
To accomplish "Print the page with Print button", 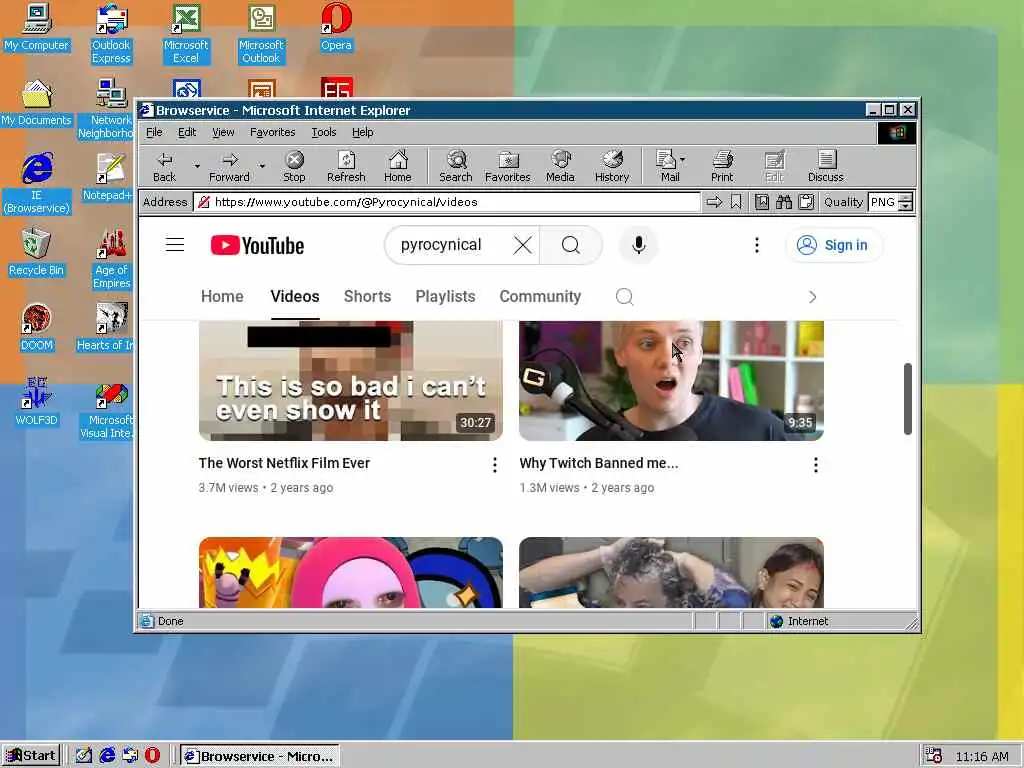I will [722, 167].
